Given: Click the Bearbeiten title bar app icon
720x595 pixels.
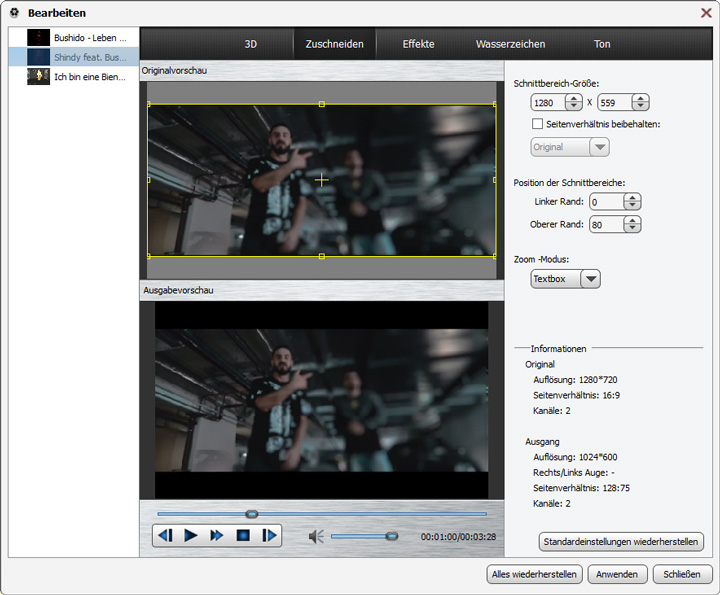Looking at the screenshot, I should [14, 13].
